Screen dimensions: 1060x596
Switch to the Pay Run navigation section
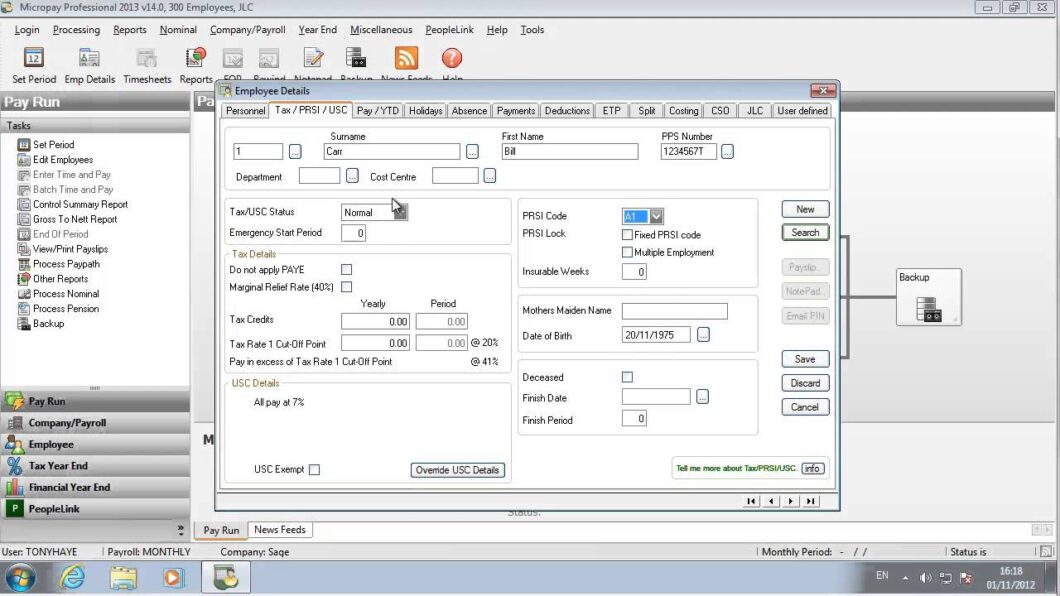pos(95,401)
